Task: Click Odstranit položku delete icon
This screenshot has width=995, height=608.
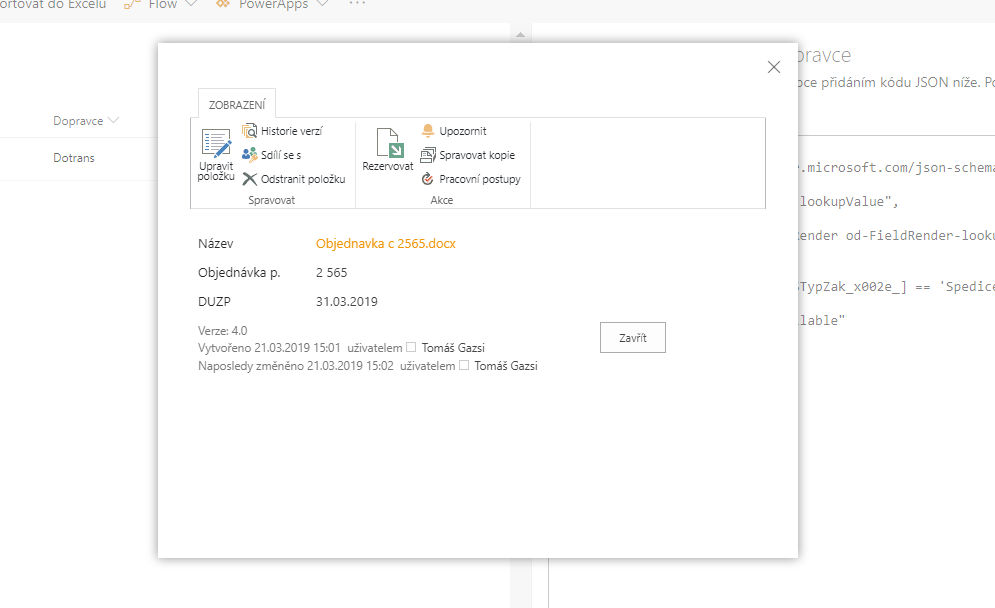Action: 249,180
